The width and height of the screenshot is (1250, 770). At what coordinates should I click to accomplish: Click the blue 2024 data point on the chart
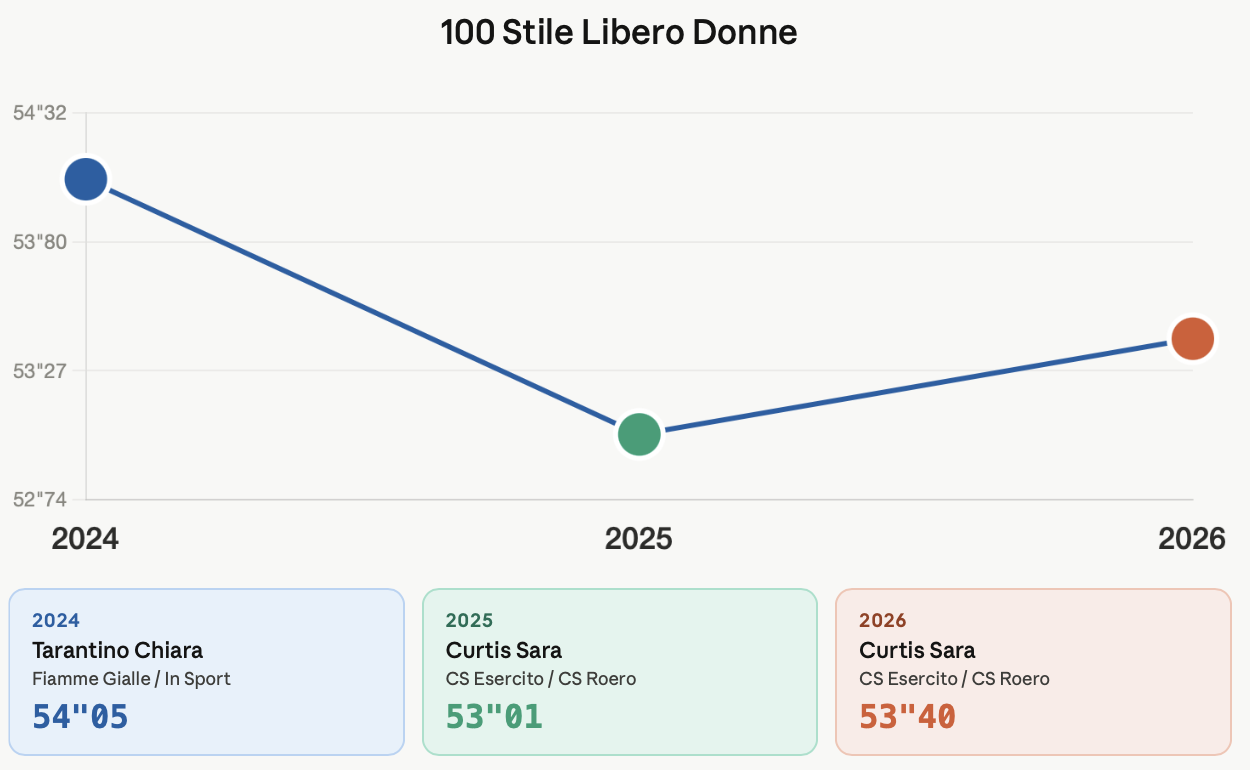tap(86, 180)
